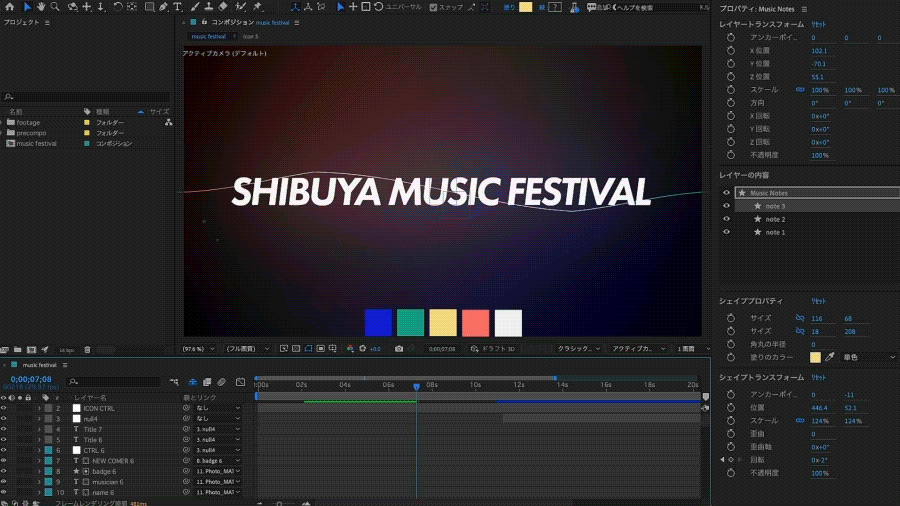The width and height of the screenshot is (900, 506).
Task: Select the Type text tool
Action: pyautogui.click(x=177, y=7)
